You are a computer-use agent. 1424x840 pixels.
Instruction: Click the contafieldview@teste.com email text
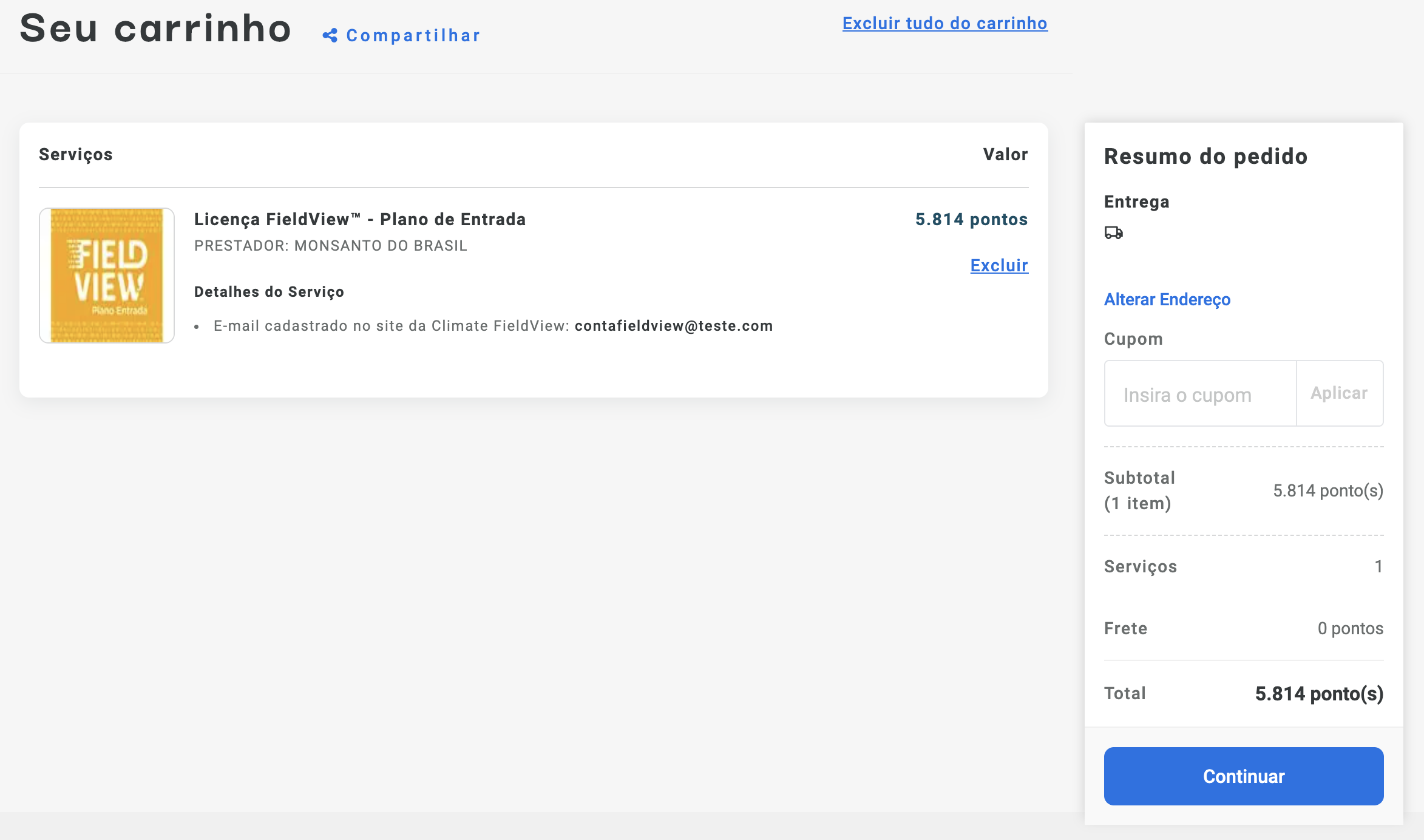click(x=673, y=326)
